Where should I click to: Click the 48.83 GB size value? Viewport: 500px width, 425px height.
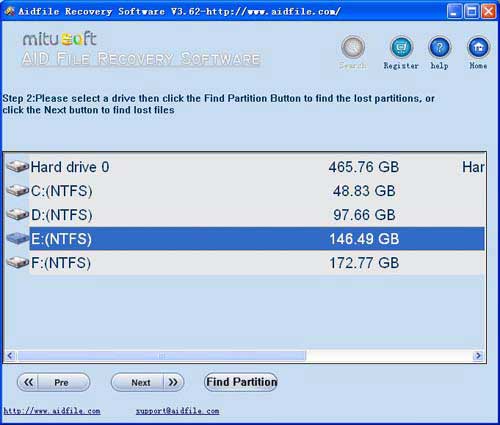point(364,191)
